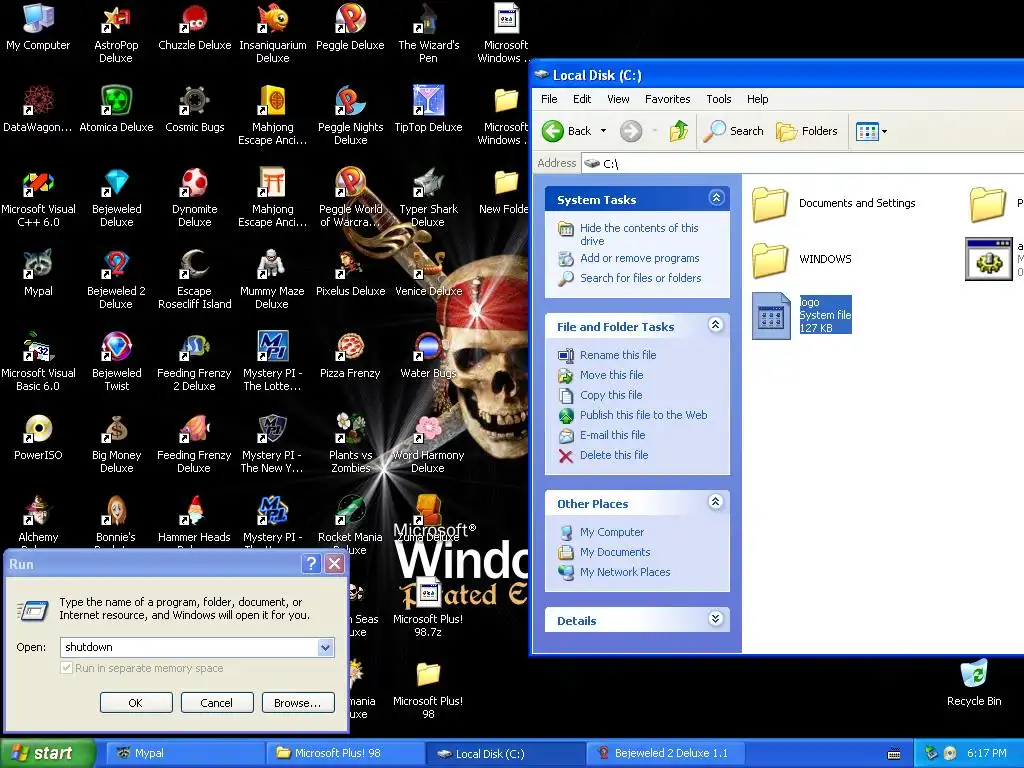Toggle the Folders pane button
The image size is (1024, 768).
coord(807,131)
